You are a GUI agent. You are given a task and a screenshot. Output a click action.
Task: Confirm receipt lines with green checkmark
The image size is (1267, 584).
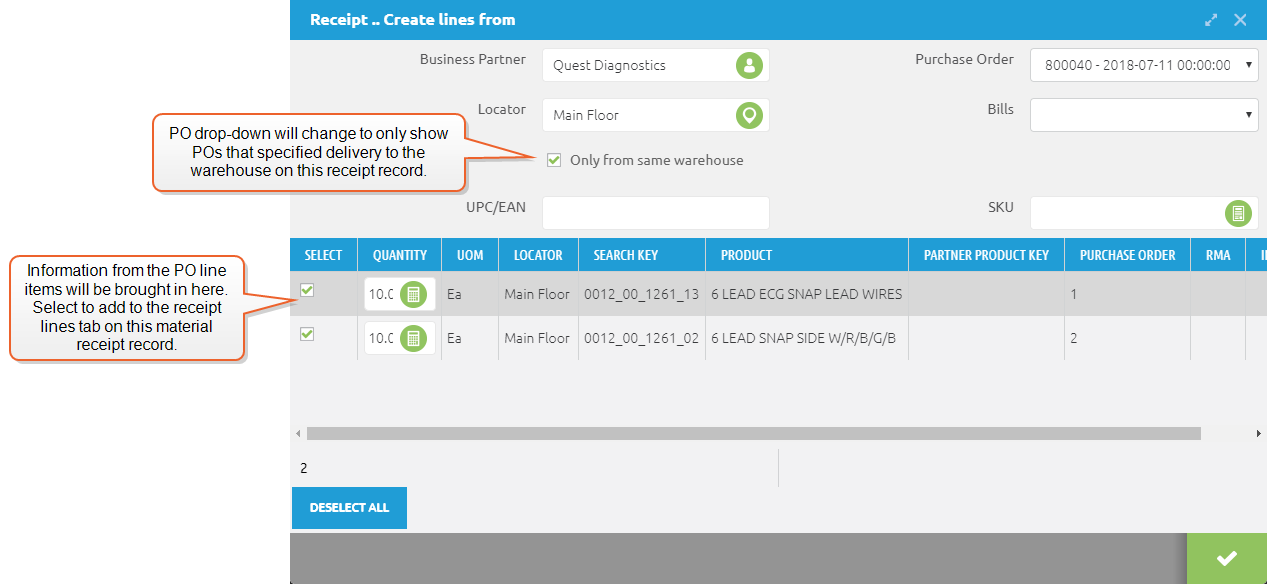[1226, 558]
